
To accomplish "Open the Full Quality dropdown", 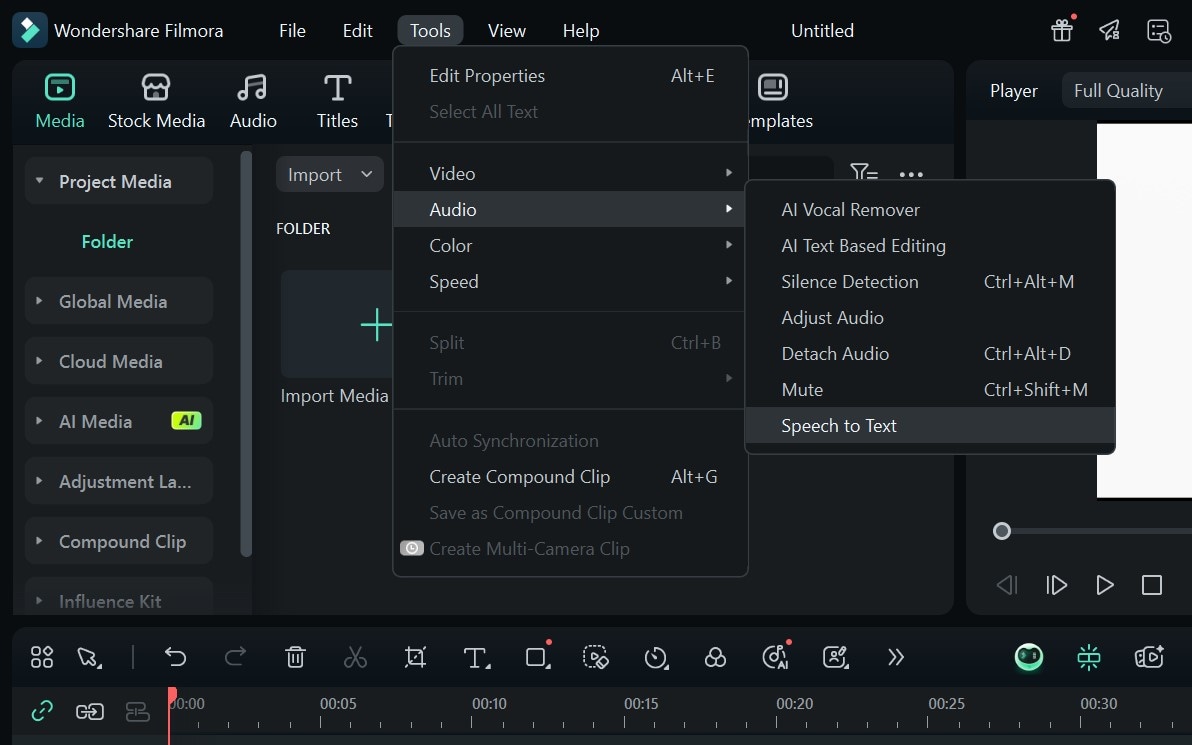I will coord(1127,90).
